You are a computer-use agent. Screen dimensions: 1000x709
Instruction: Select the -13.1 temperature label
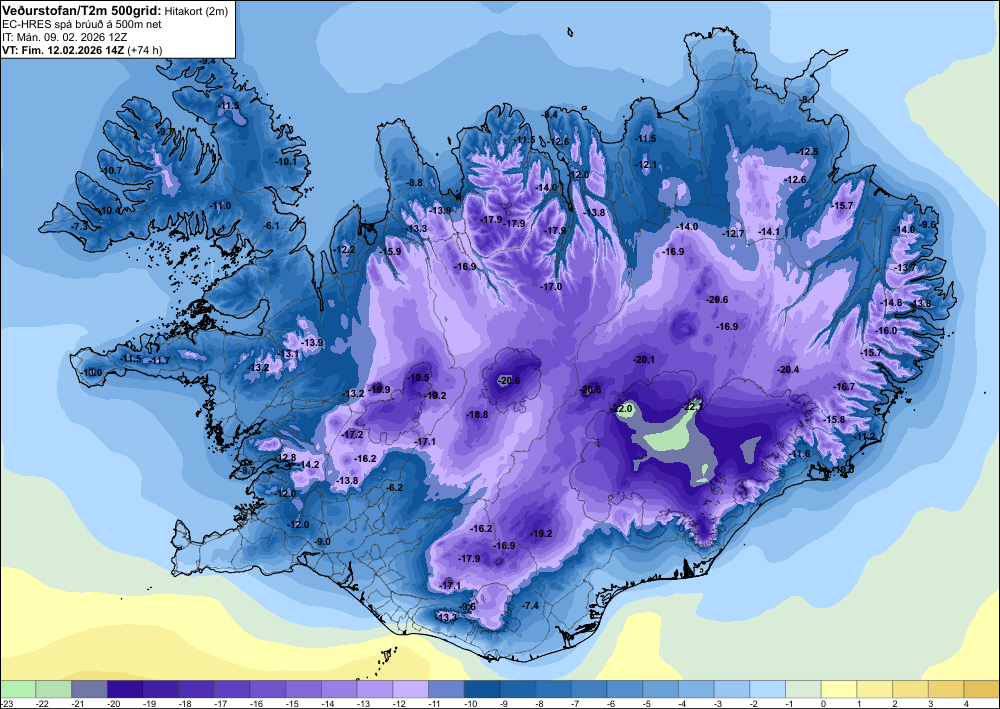289,354
